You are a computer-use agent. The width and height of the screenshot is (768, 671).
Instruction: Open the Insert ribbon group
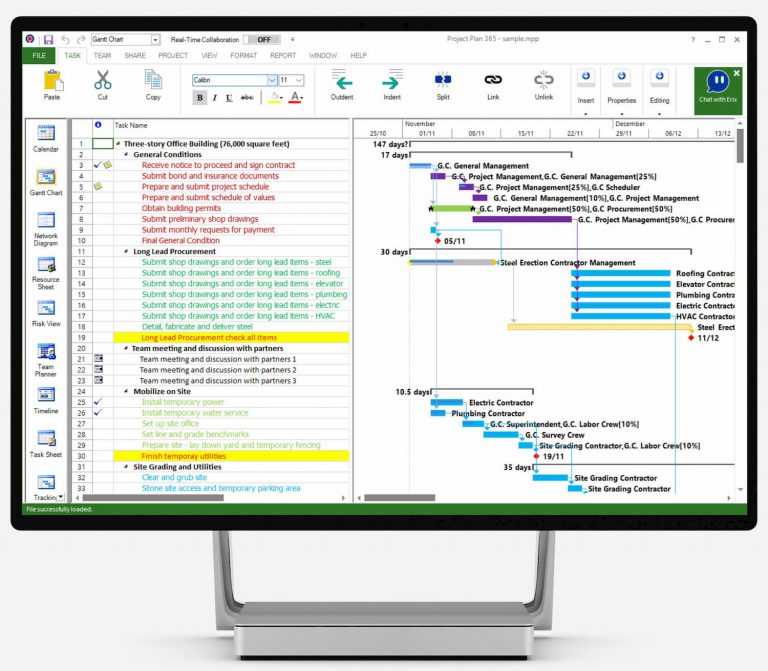tap(586, 91)
